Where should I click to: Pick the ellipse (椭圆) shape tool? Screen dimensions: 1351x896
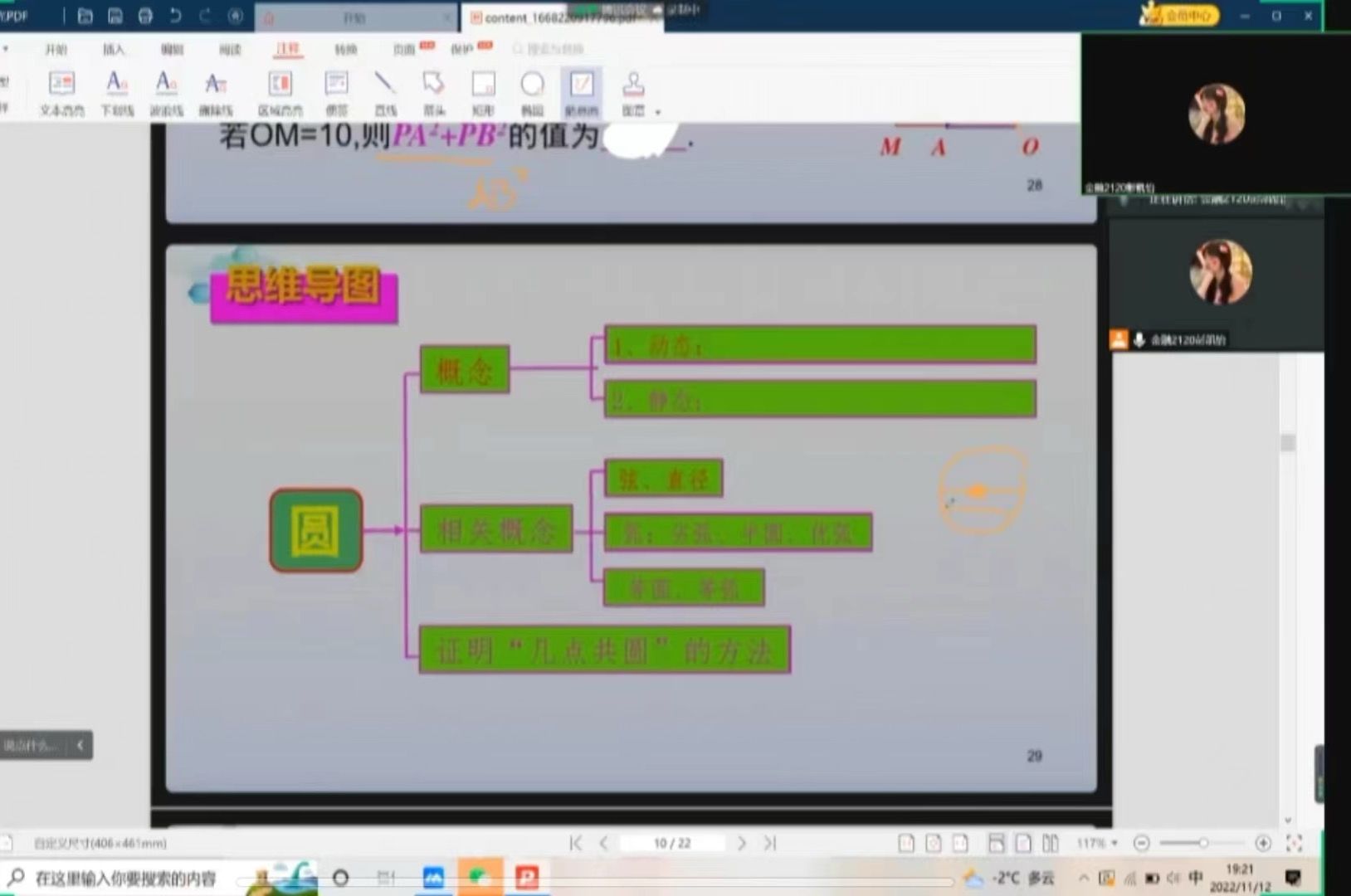[532, 92]
